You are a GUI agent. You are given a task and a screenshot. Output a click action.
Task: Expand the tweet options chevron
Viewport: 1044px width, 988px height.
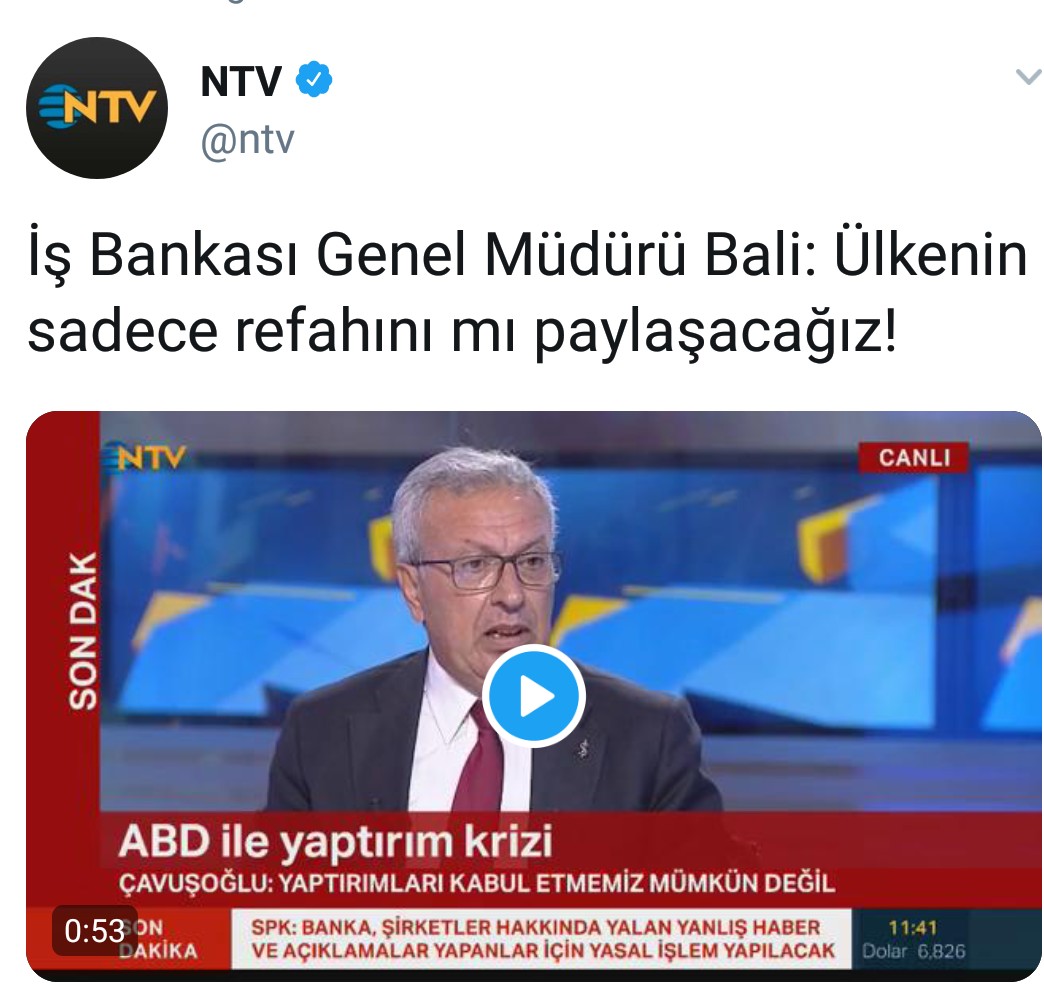1028,77
